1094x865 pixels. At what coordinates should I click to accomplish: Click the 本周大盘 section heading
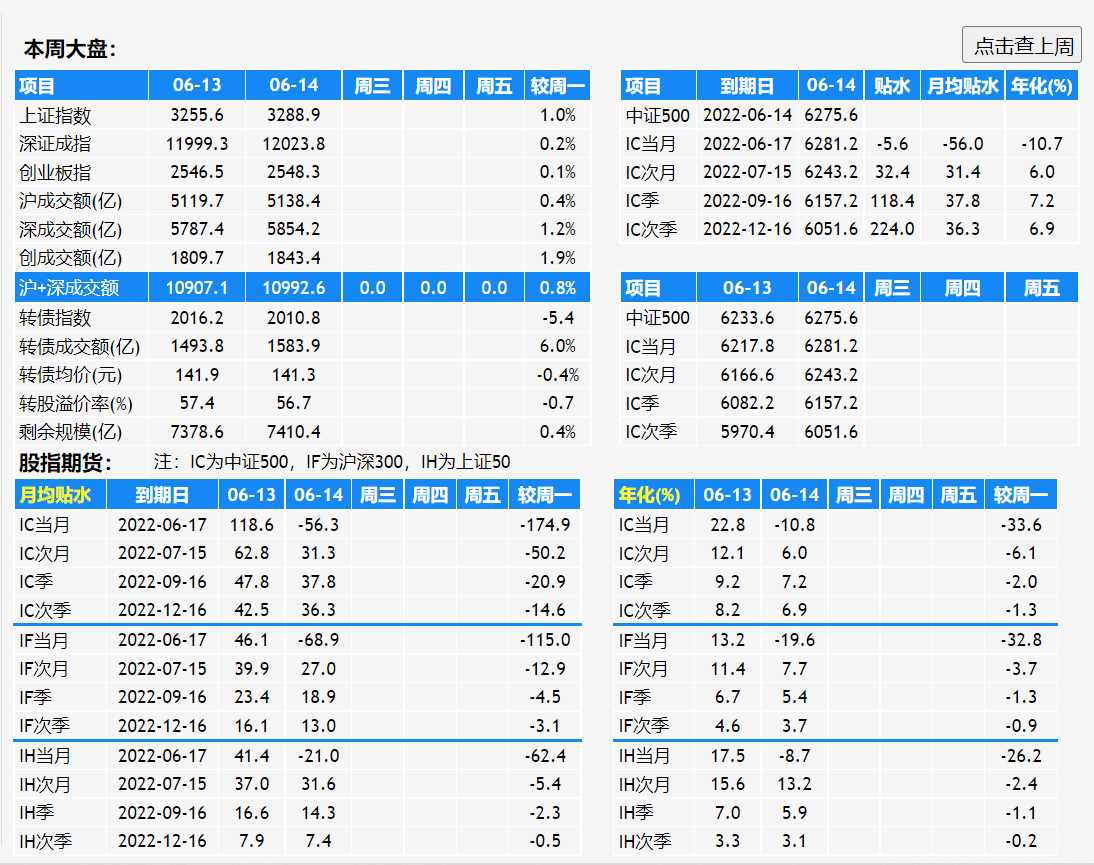click(x=70, y=49)
